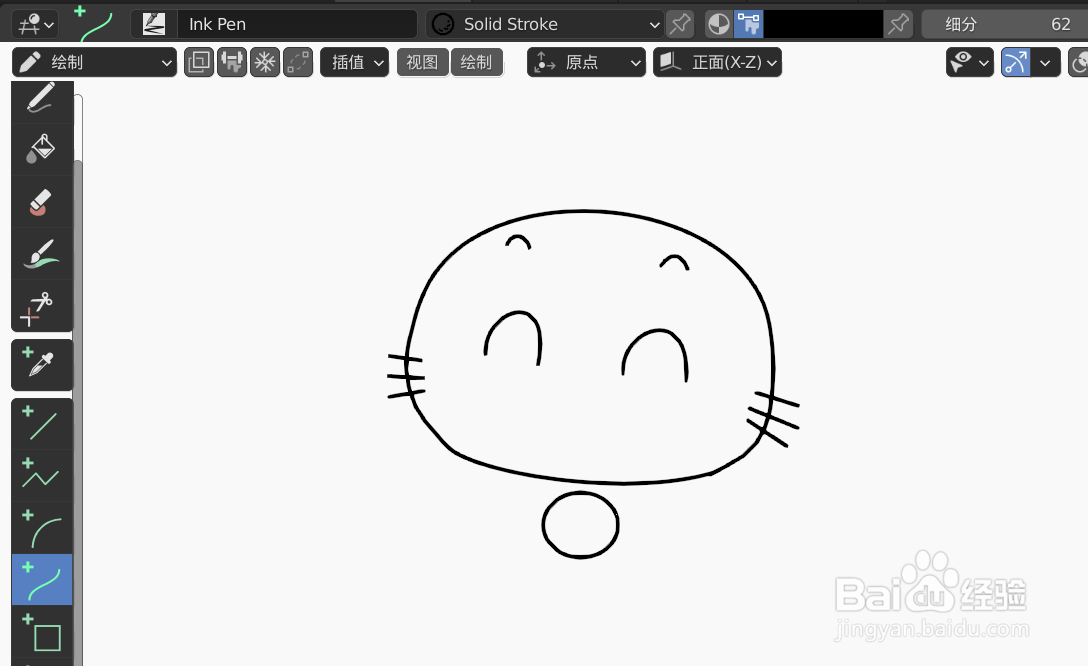Screen dimensions: 1088x666
Task: Select the Arc tool
Action: (42, 528)
